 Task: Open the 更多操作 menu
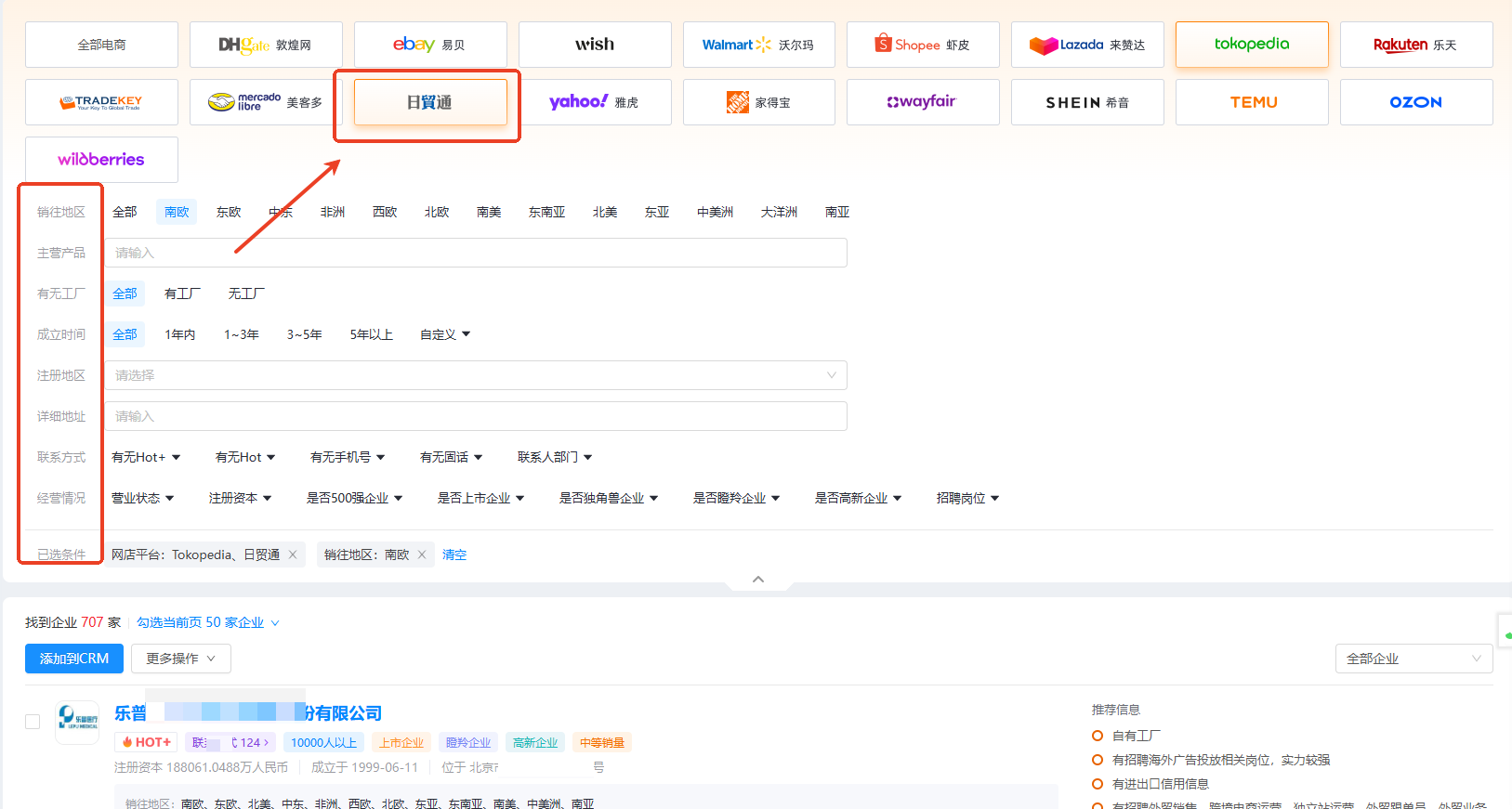click(181, 659)
